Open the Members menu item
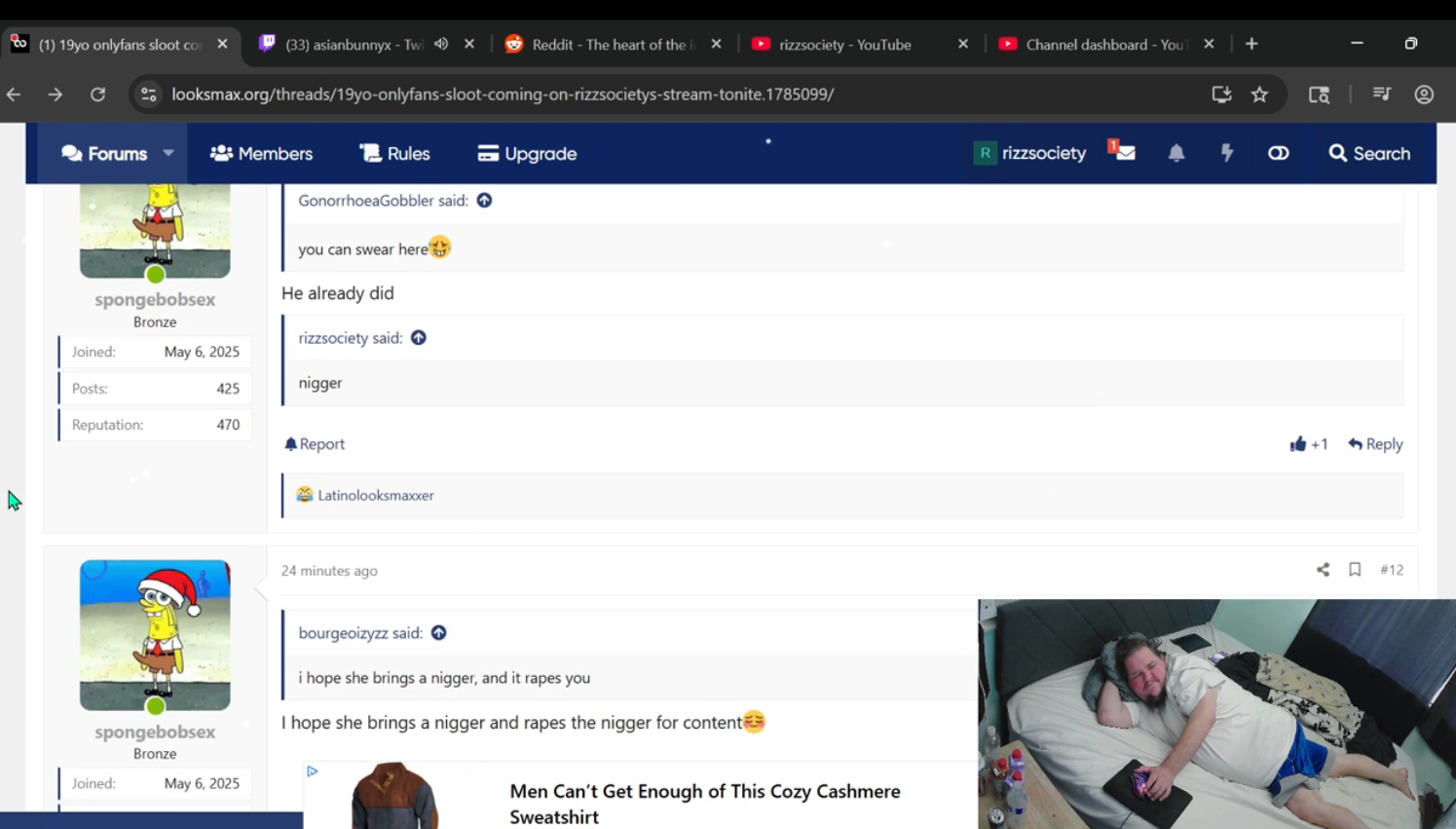 coord(261,153)
